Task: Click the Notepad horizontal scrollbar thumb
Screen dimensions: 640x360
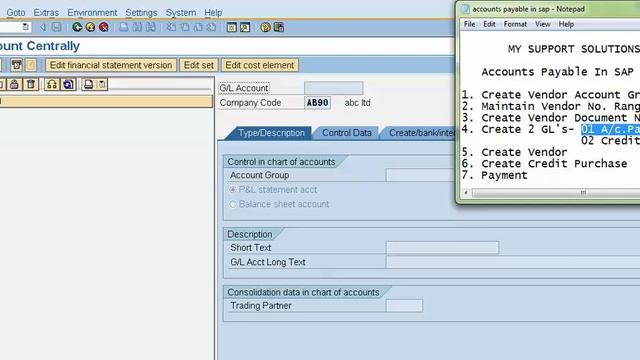Action: click(556, 192)
